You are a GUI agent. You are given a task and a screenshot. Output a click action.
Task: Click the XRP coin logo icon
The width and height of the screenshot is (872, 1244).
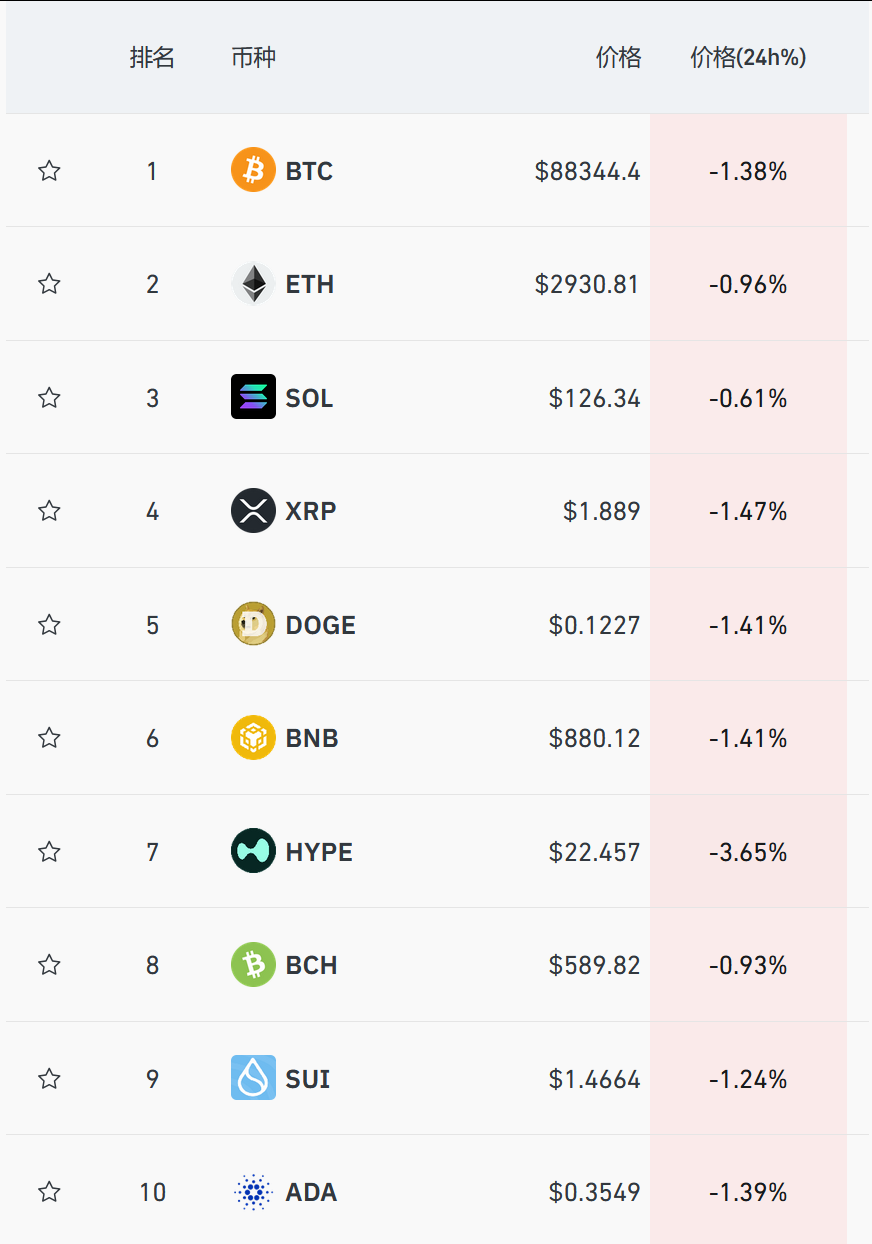click(253, 511)
